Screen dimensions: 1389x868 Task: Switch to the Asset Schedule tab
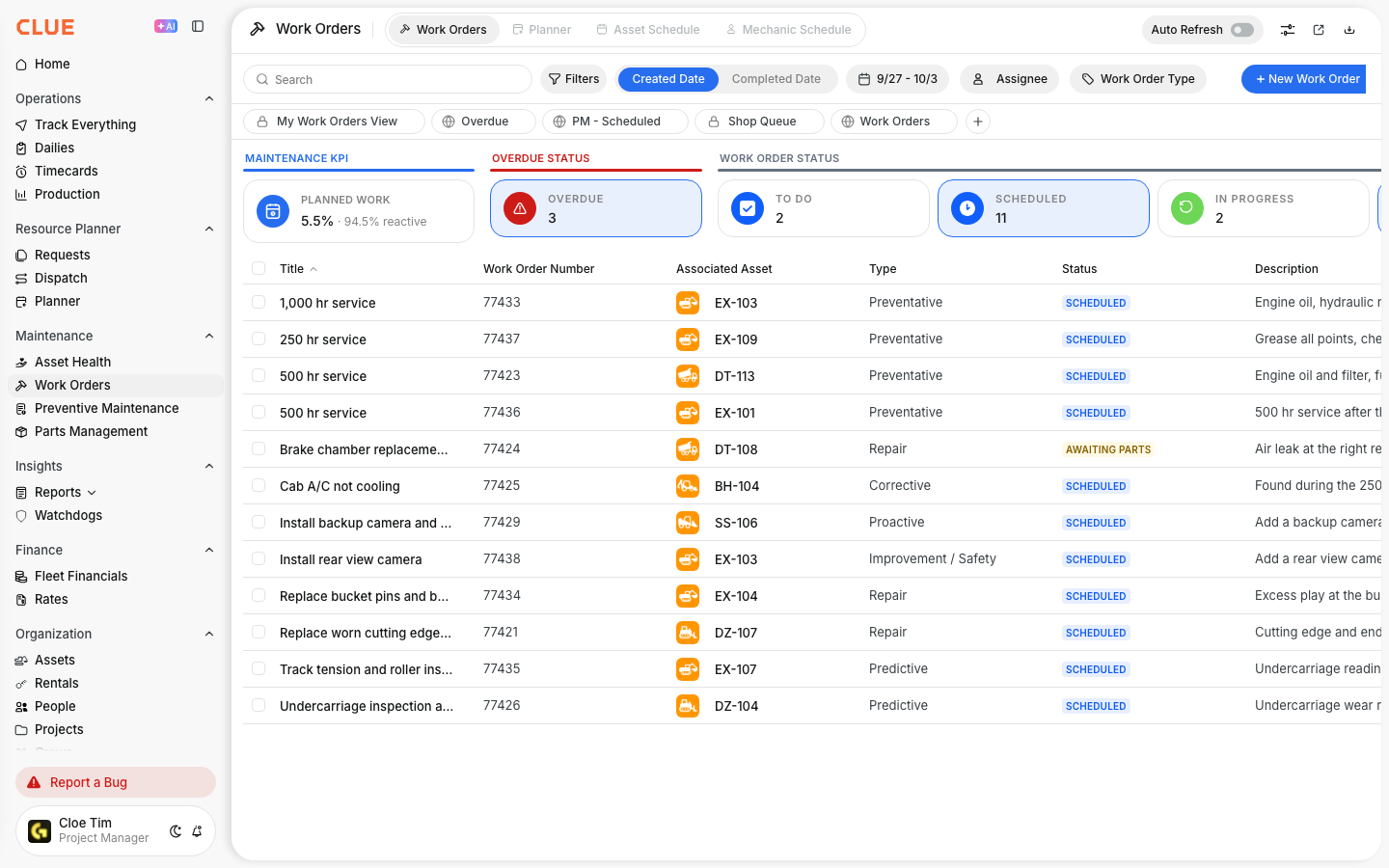tap(648, 30)
